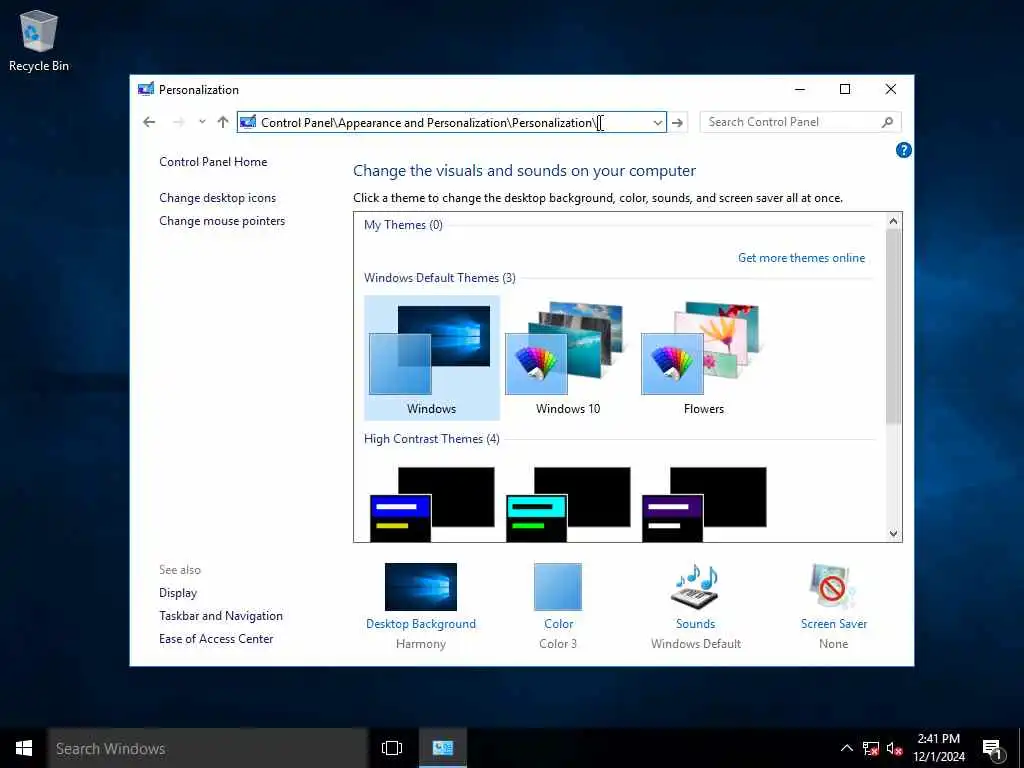Open Desktop Background settings icon

[x=421, y=586]
